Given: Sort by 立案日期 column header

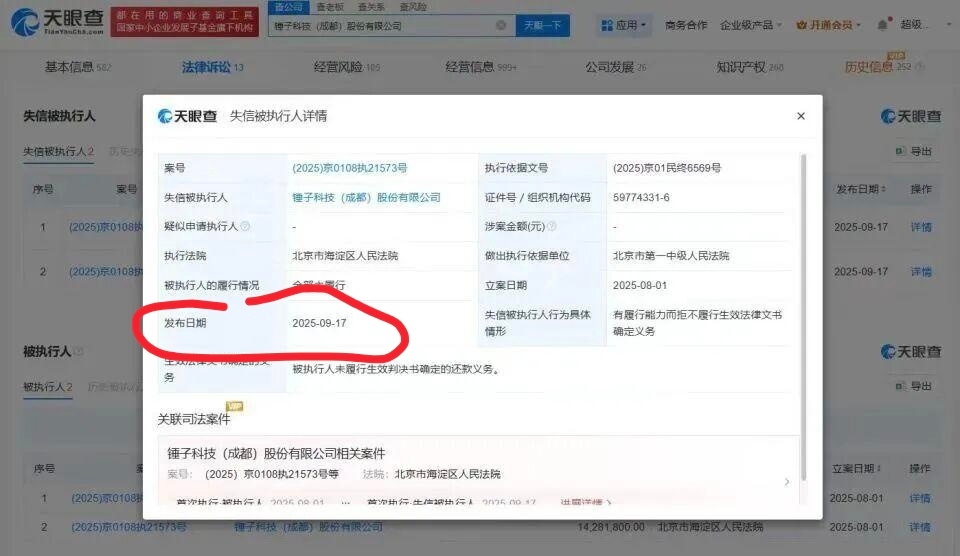Looking at the screenshot, I should (856, 468).
